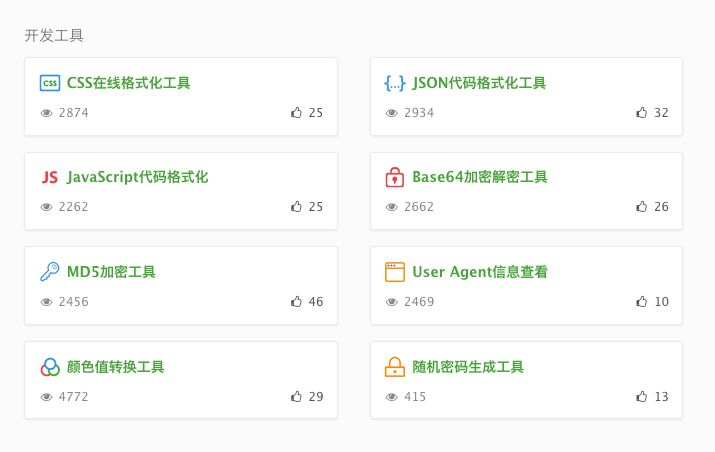Screen dimensions: 715x452
Task: Click the eye views icon on CSS card
Action: click(x=47, y=113)
